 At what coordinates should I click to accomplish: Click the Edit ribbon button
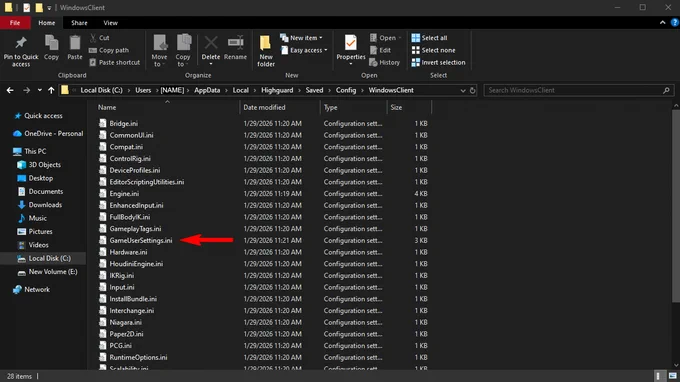point(380,50)
